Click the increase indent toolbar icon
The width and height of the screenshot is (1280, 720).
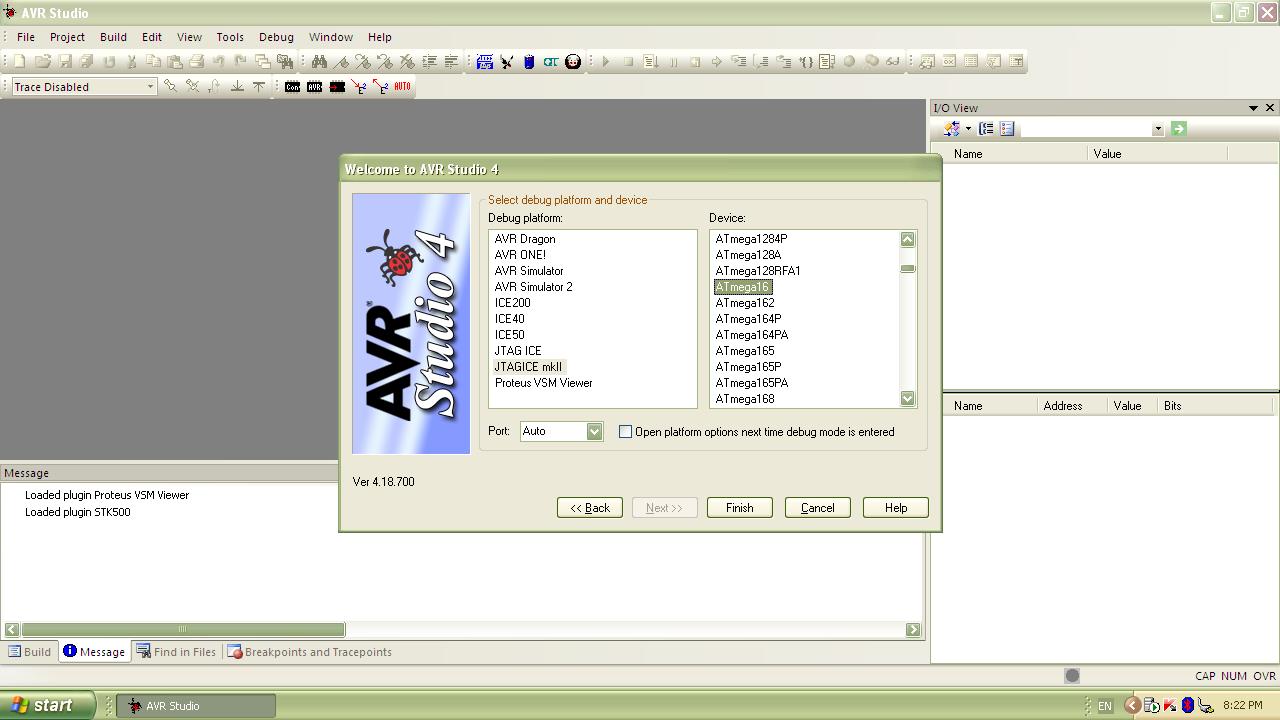coord(429,61)
